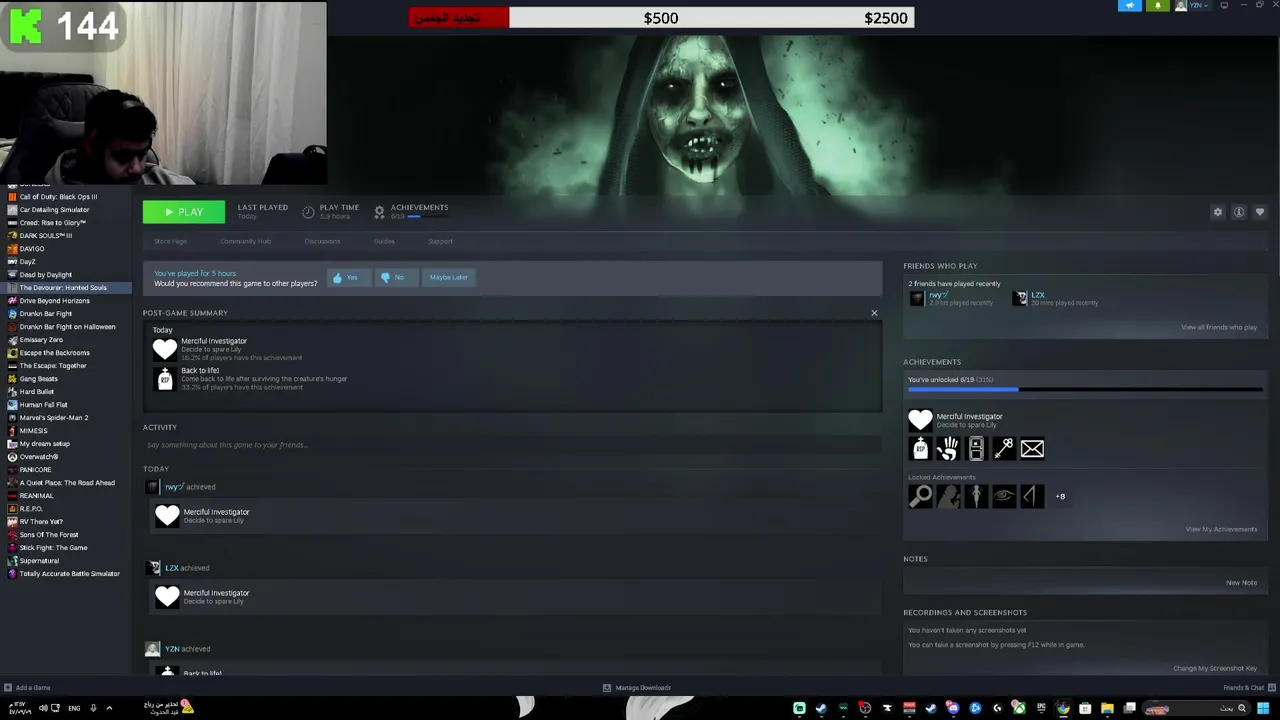1280x720 pixels.
Task: Click the green PLAY button
Action: (184, 212)
